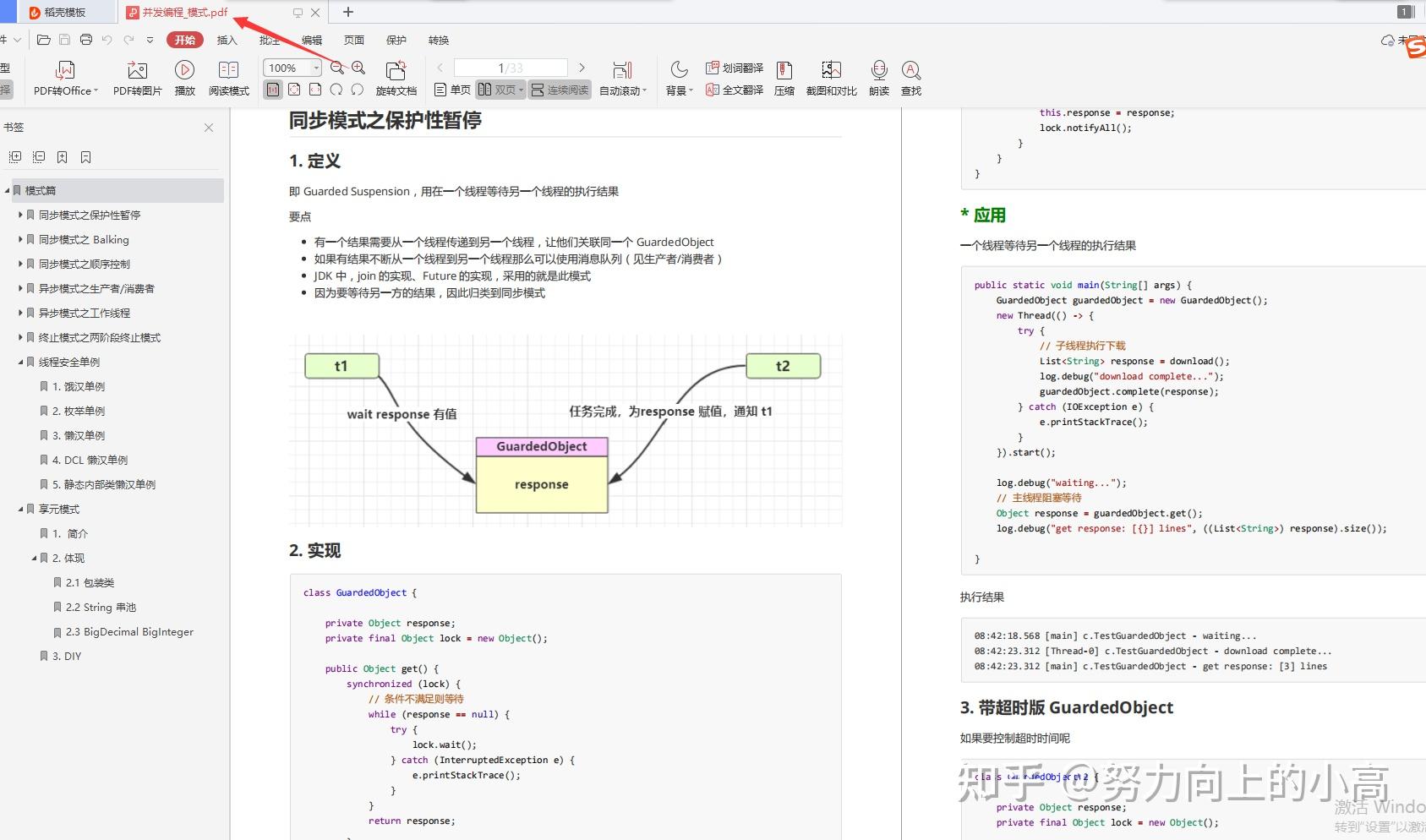Open the 转换 ribbon tab

(439, 40)
